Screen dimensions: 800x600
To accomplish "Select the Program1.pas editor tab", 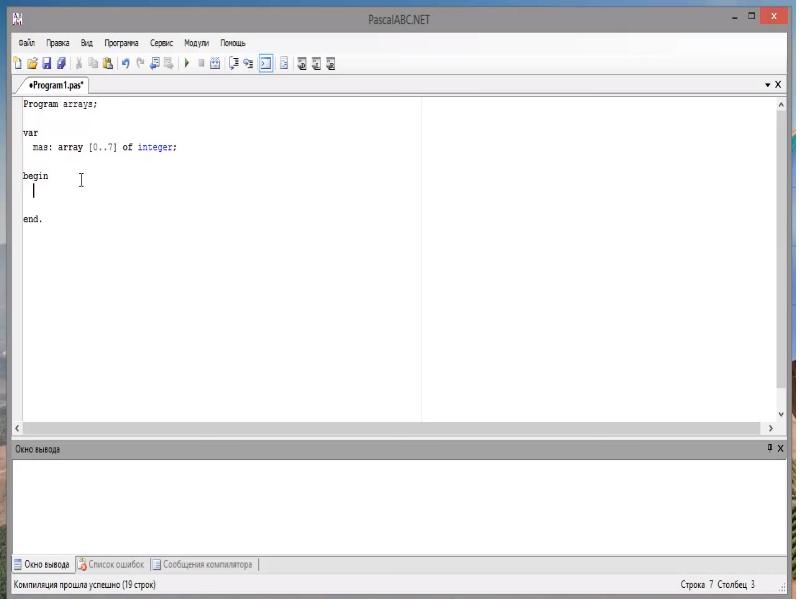I will tap(56, 86).
